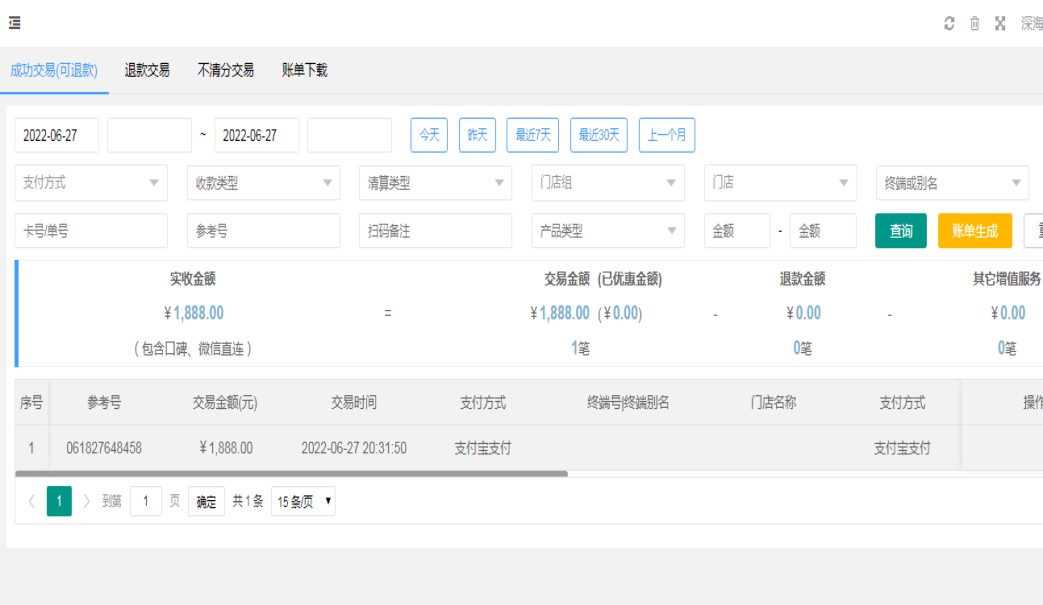Open the 清算类型 dropdown
The image size is (1043, 605).
[435, 183]
